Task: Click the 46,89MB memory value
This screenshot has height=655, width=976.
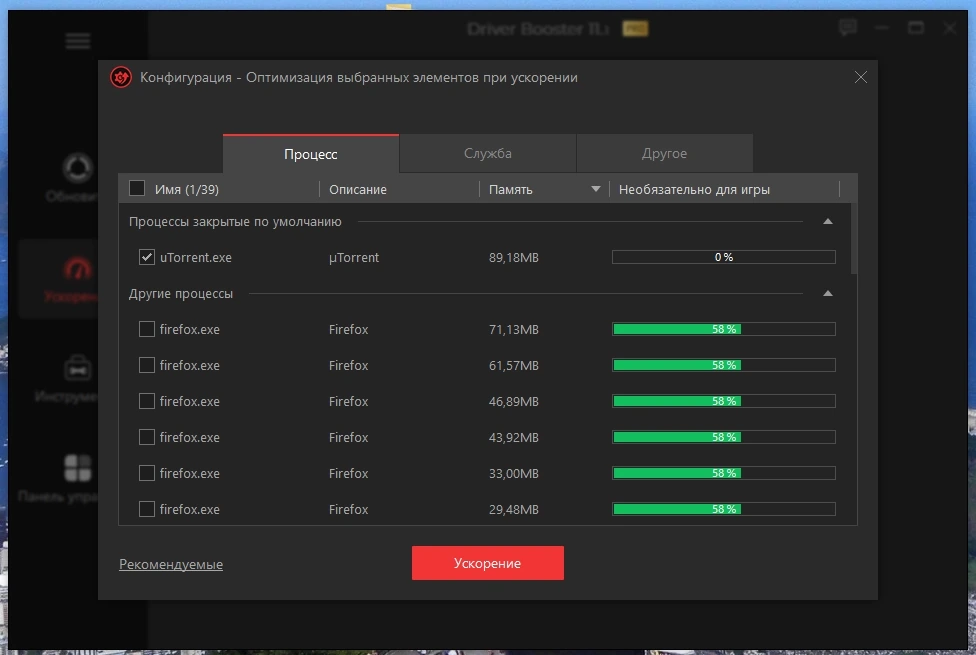Action: (x=514, y=402)
